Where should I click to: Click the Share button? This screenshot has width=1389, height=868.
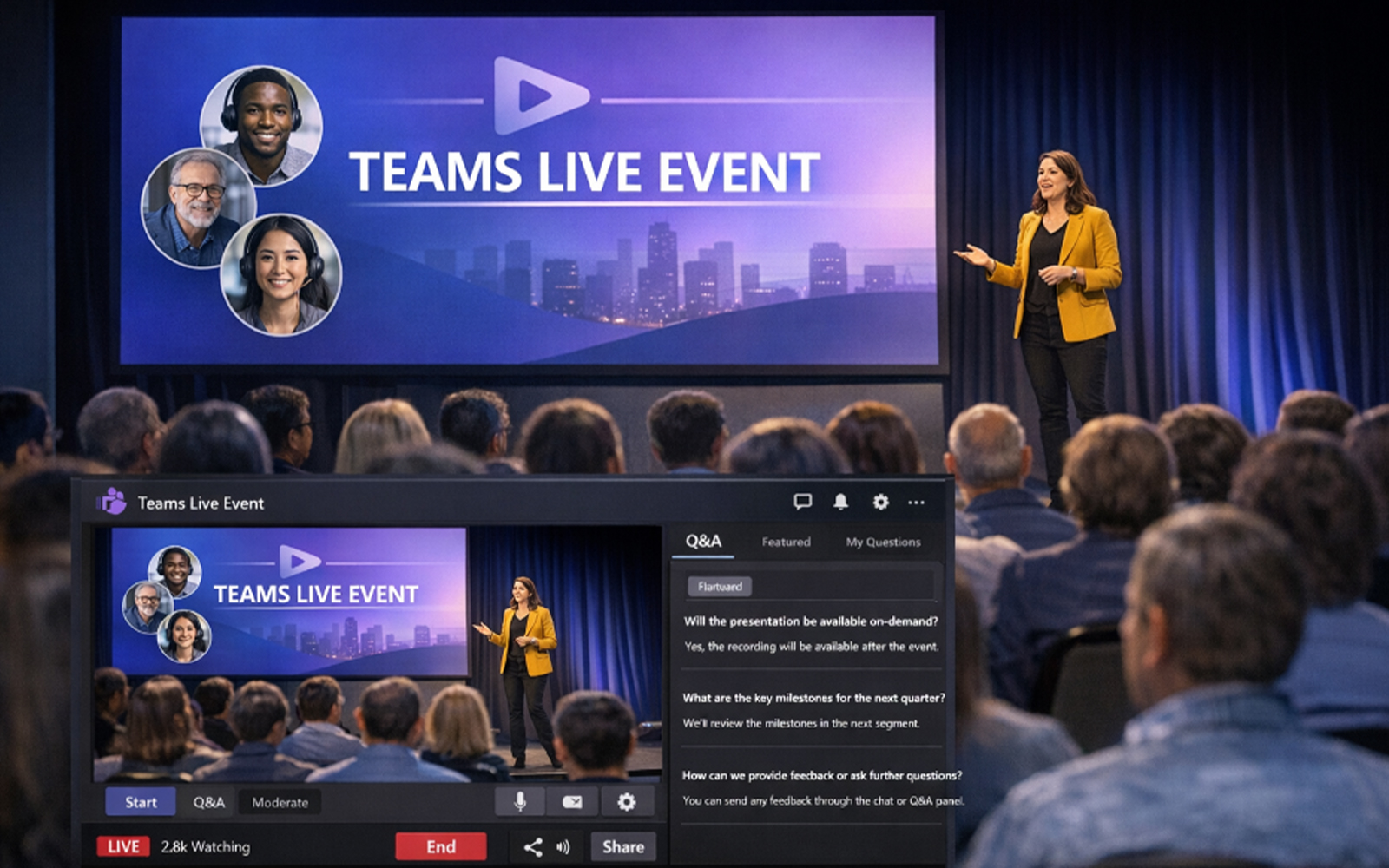click(623, 846)
